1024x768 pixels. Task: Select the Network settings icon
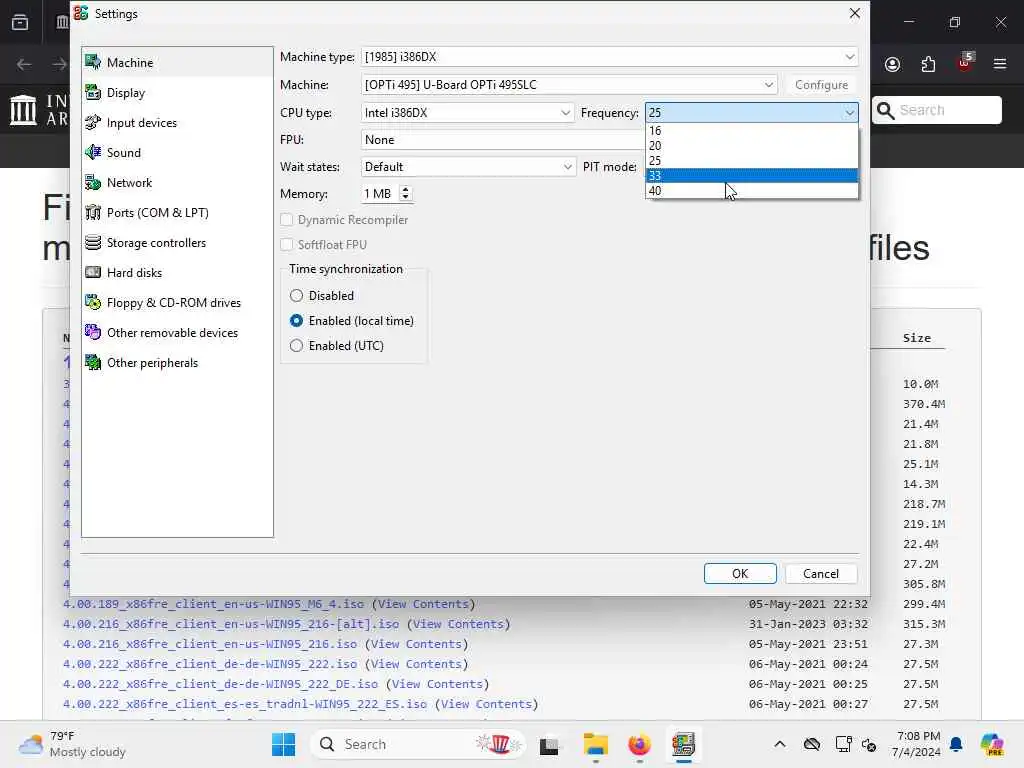pos(93,182)
